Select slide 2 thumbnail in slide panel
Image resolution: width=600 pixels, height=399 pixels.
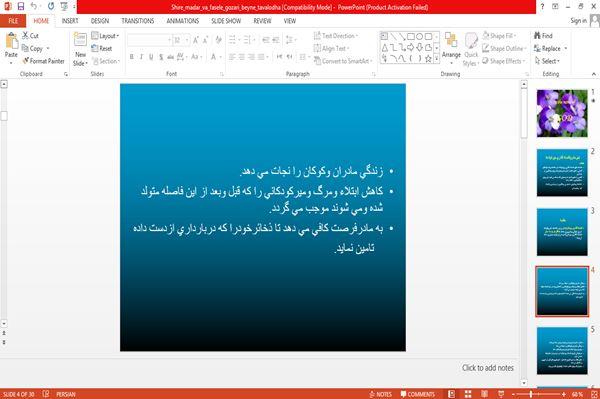(x=562, y=173)
